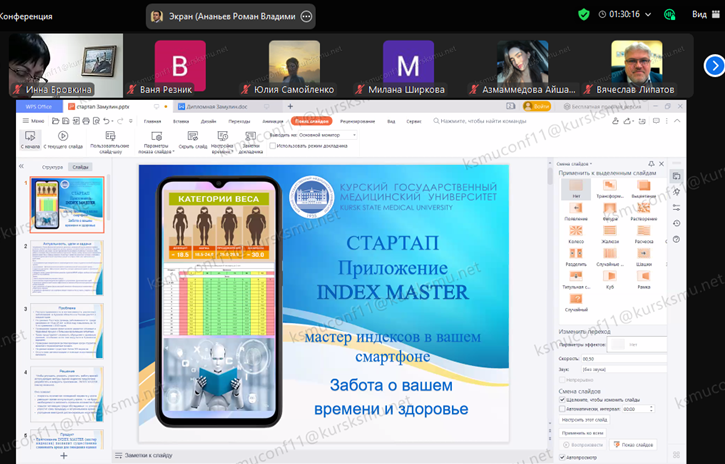Open the 'Вставка' ribbon tab

(181, 122)
